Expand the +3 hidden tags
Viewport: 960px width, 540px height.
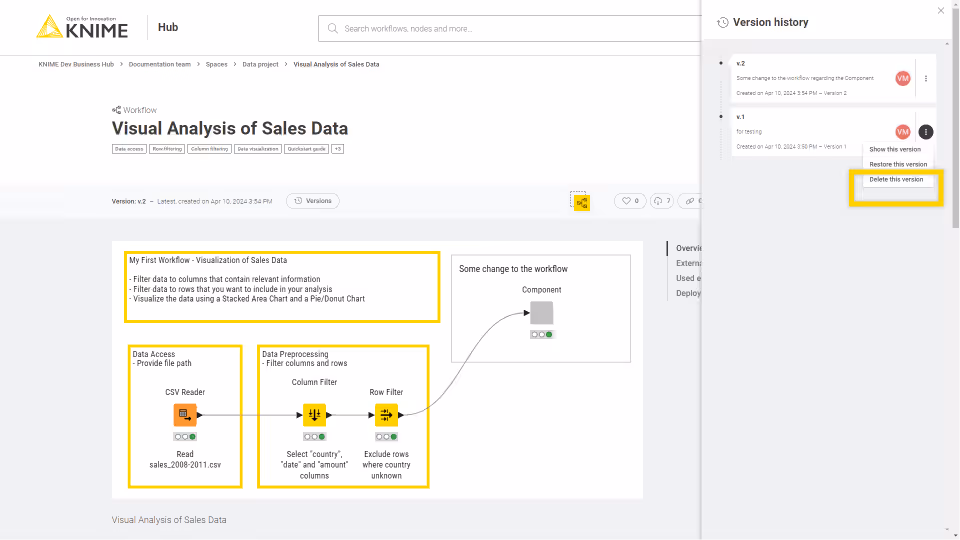tap(338, 149)
